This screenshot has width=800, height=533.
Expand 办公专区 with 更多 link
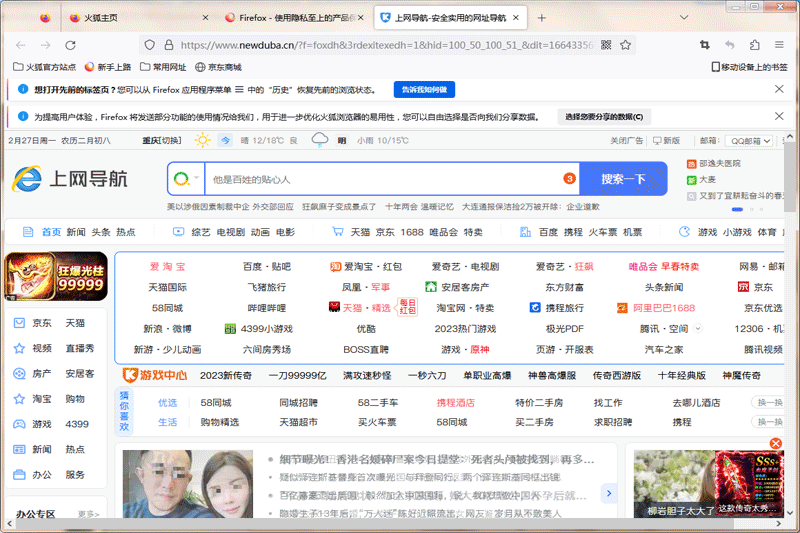(88, 515)
